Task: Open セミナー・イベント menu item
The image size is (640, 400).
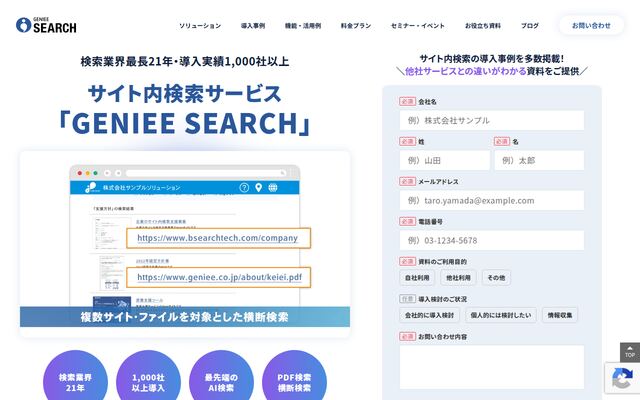Action: (x=418, y=26)
